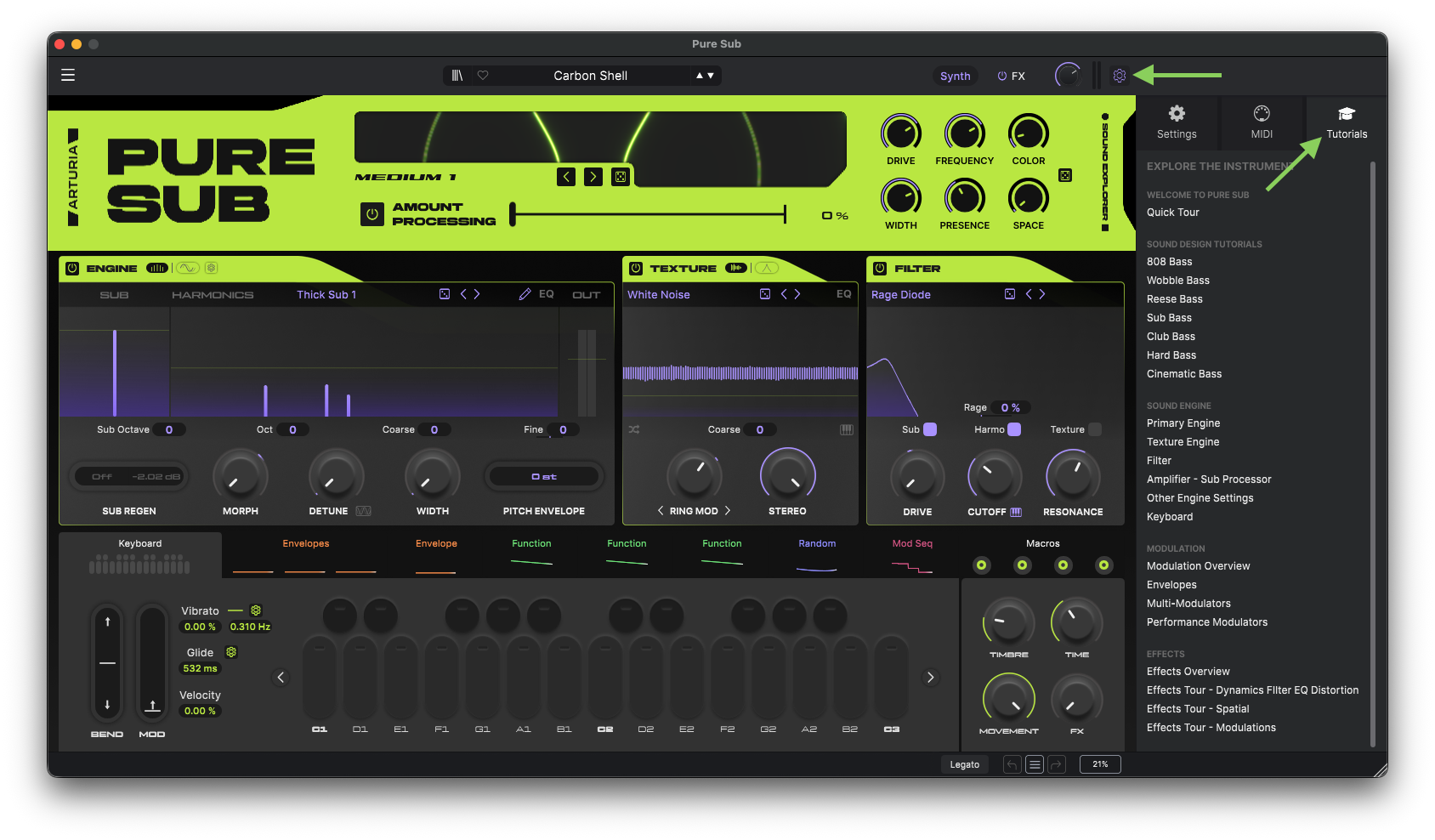Open the Wobble Bass tutorial

(x=1178, y=281)
